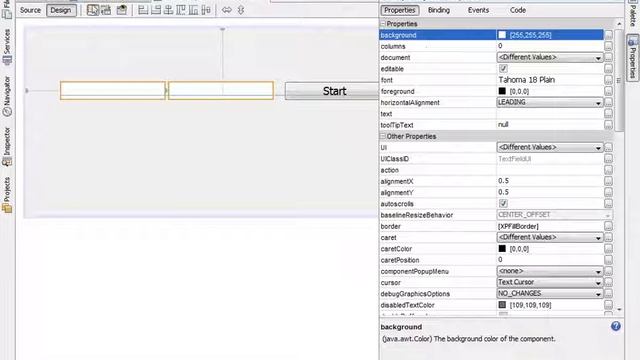Viewport: 640px width, 360px height.
Task: Click the columns value field
Action: [x=550, y=46]
